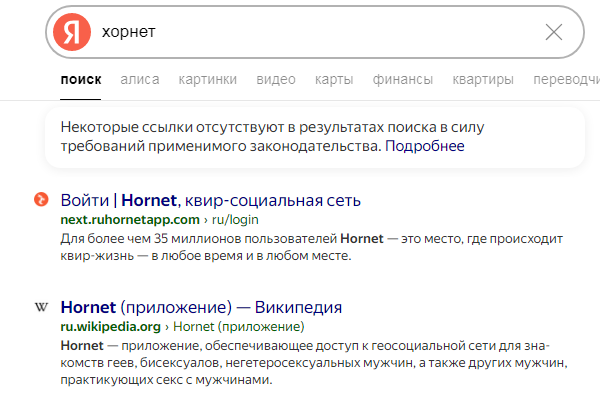Switch to the картинки tab

click(207, 80)
